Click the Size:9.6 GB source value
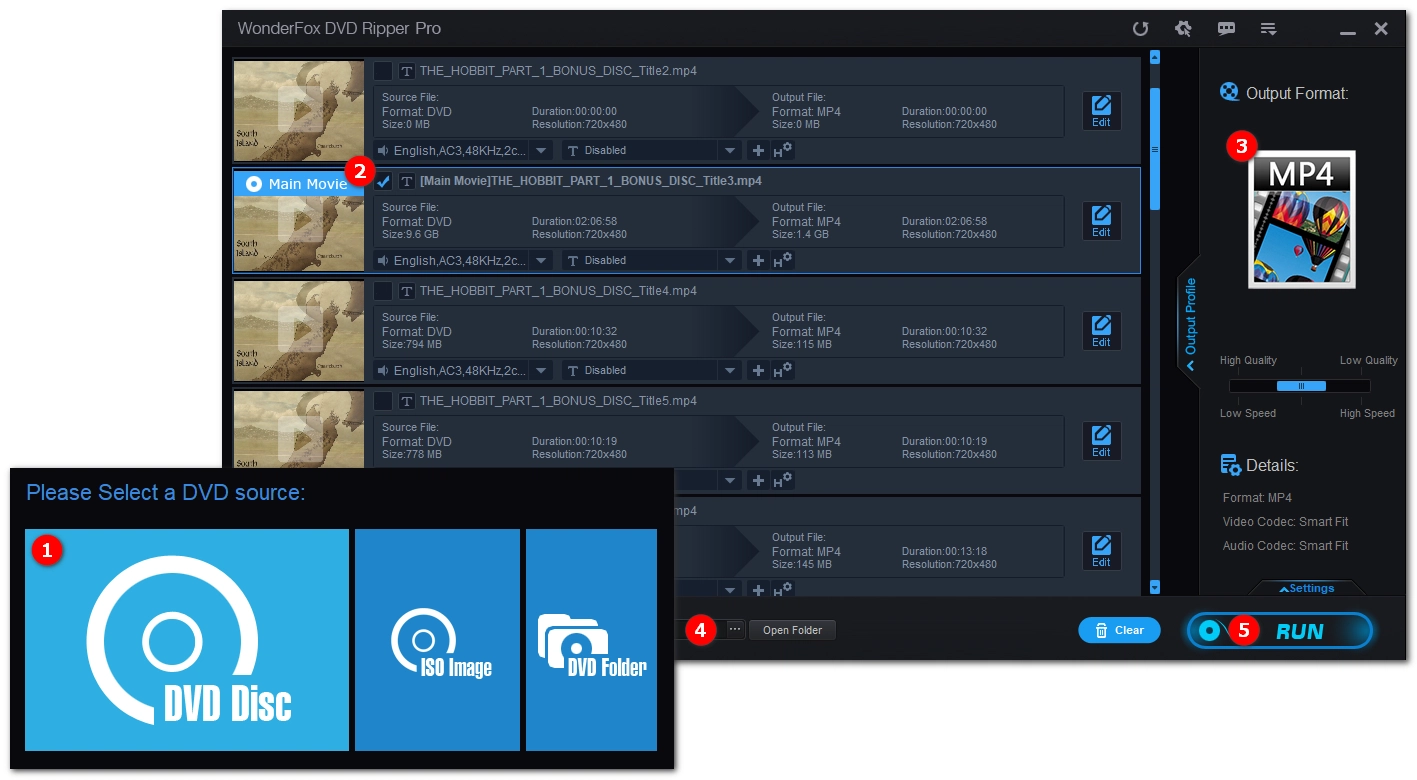Image resolution: width=1417 pixels, height=780 pixels. pos(411,235)
